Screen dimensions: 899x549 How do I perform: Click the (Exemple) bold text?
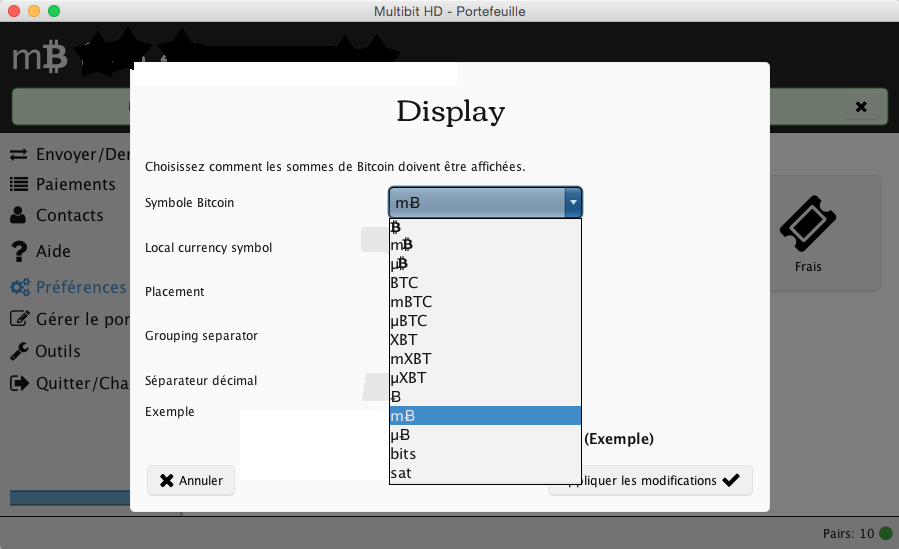[x=619, y=439]
